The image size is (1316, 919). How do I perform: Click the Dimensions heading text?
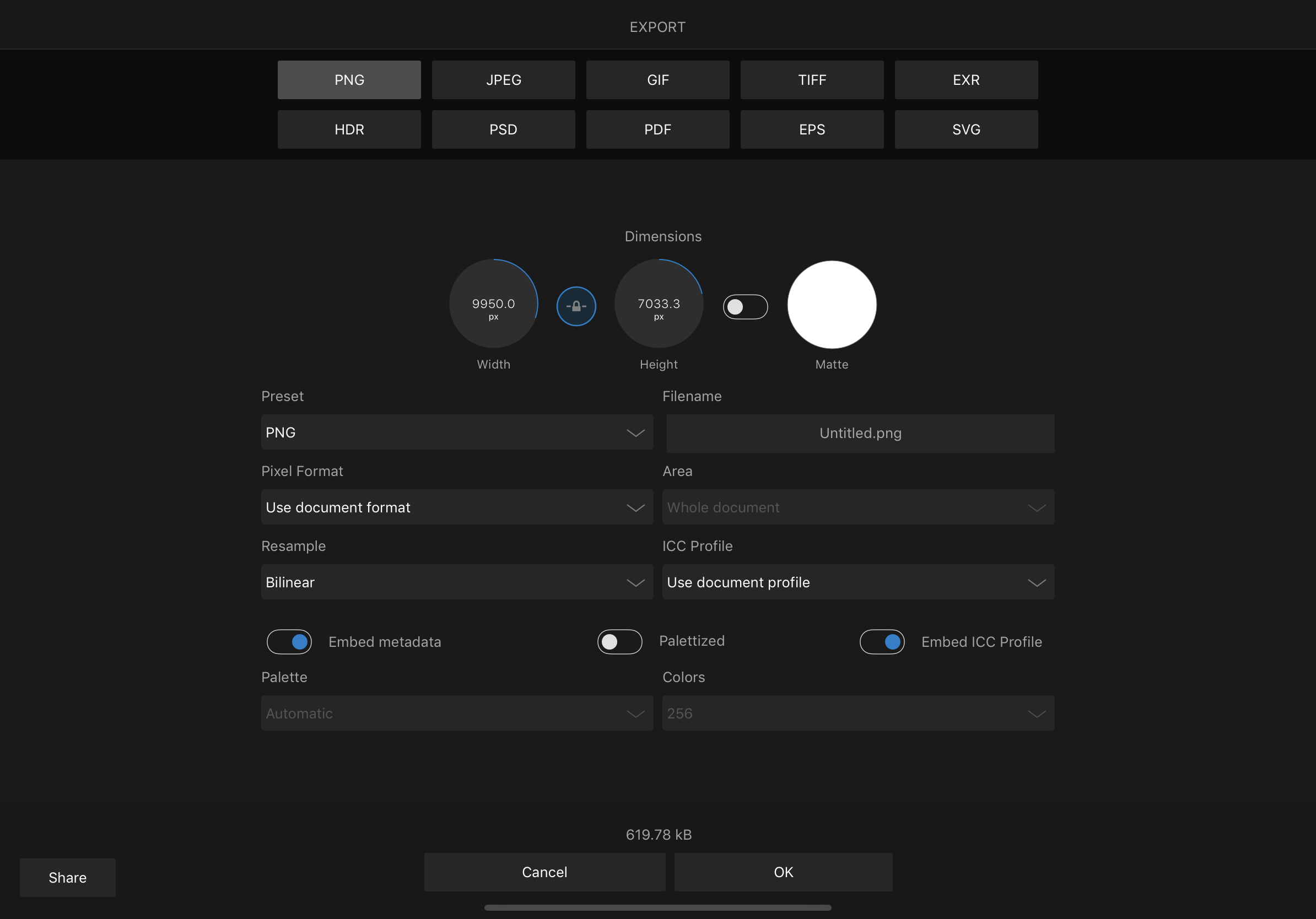663,236
